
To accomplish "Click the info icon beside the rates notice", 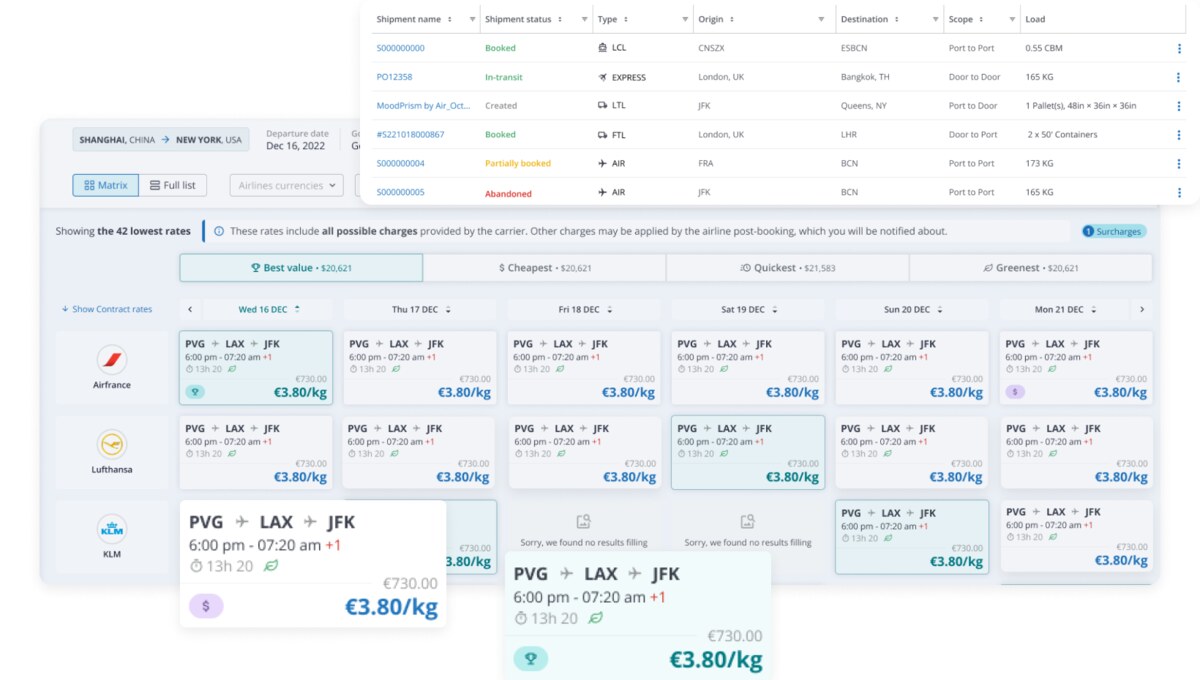I will click(219, 231).
